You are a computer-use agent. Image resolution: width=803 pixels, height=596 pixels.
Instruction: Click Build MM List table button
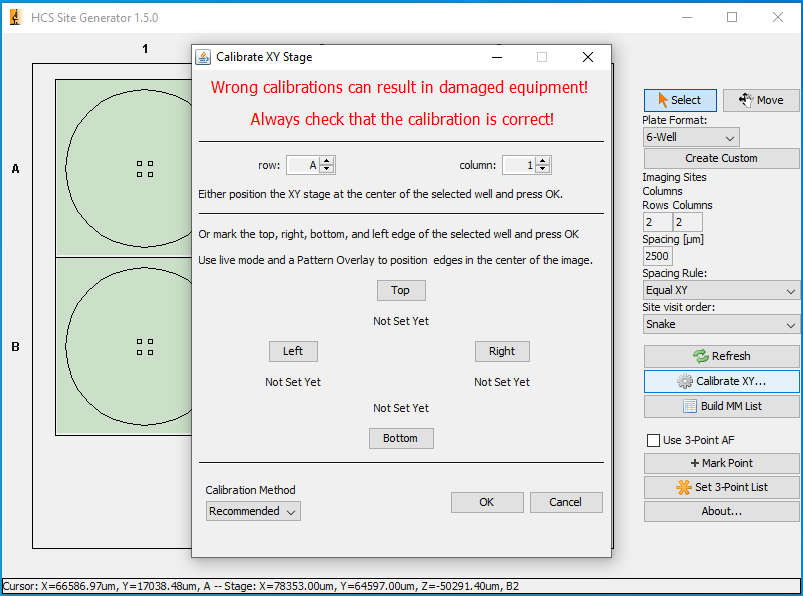click(x=721, y=406)
